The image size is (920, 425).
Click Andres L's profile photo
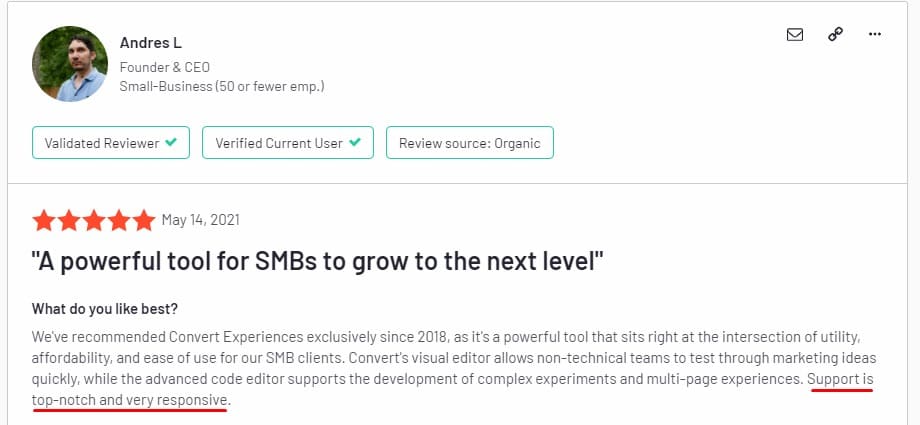[69, 64]
